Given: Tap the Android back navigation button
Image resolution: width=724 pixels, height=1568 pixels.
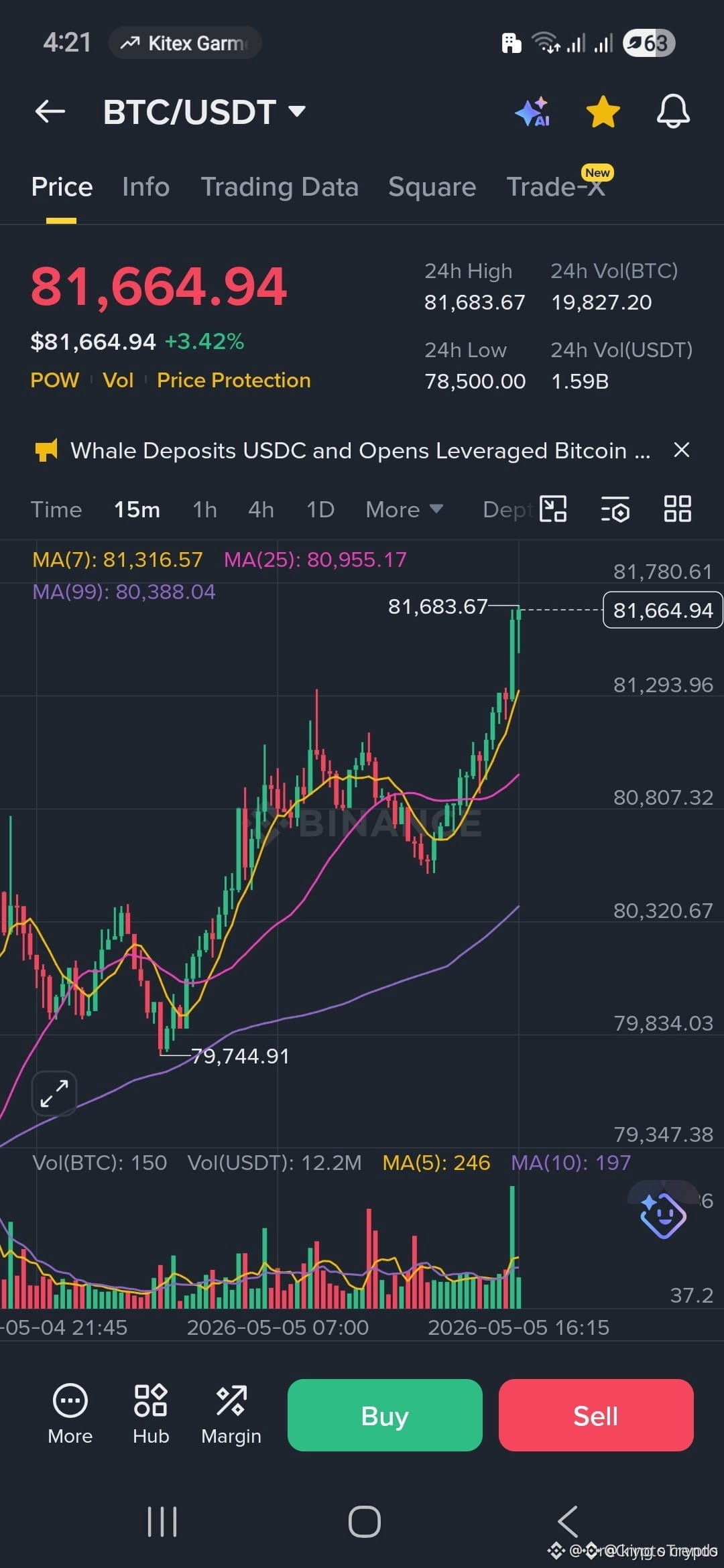Looking at the screenshot, I should pyautogui.click(x=568, y=1521).
